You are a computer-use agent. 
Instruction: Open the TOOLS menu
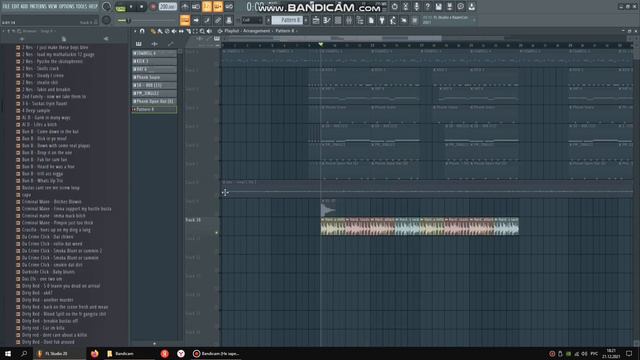82,7
